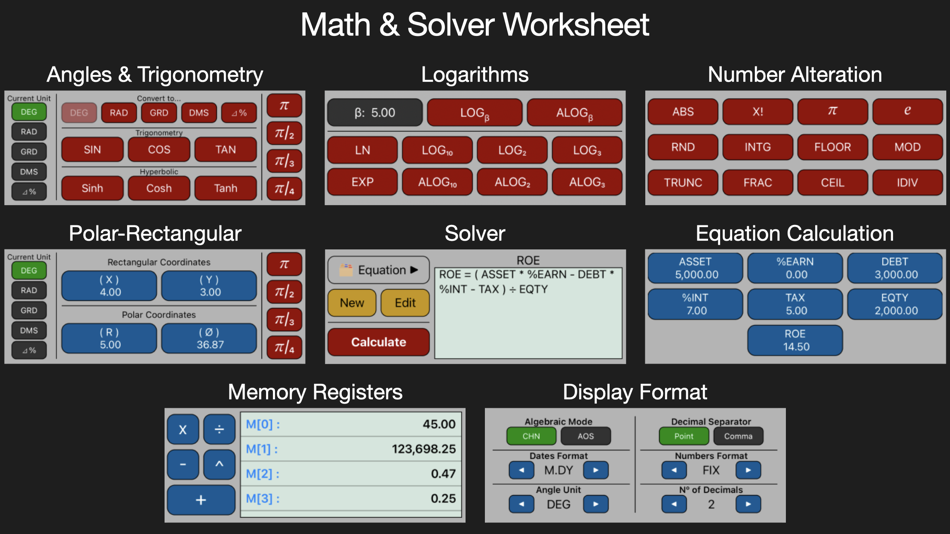The width and height of the screenshot is (950, 534).
Task: Set Dates Format to next option
Action: 596,470
